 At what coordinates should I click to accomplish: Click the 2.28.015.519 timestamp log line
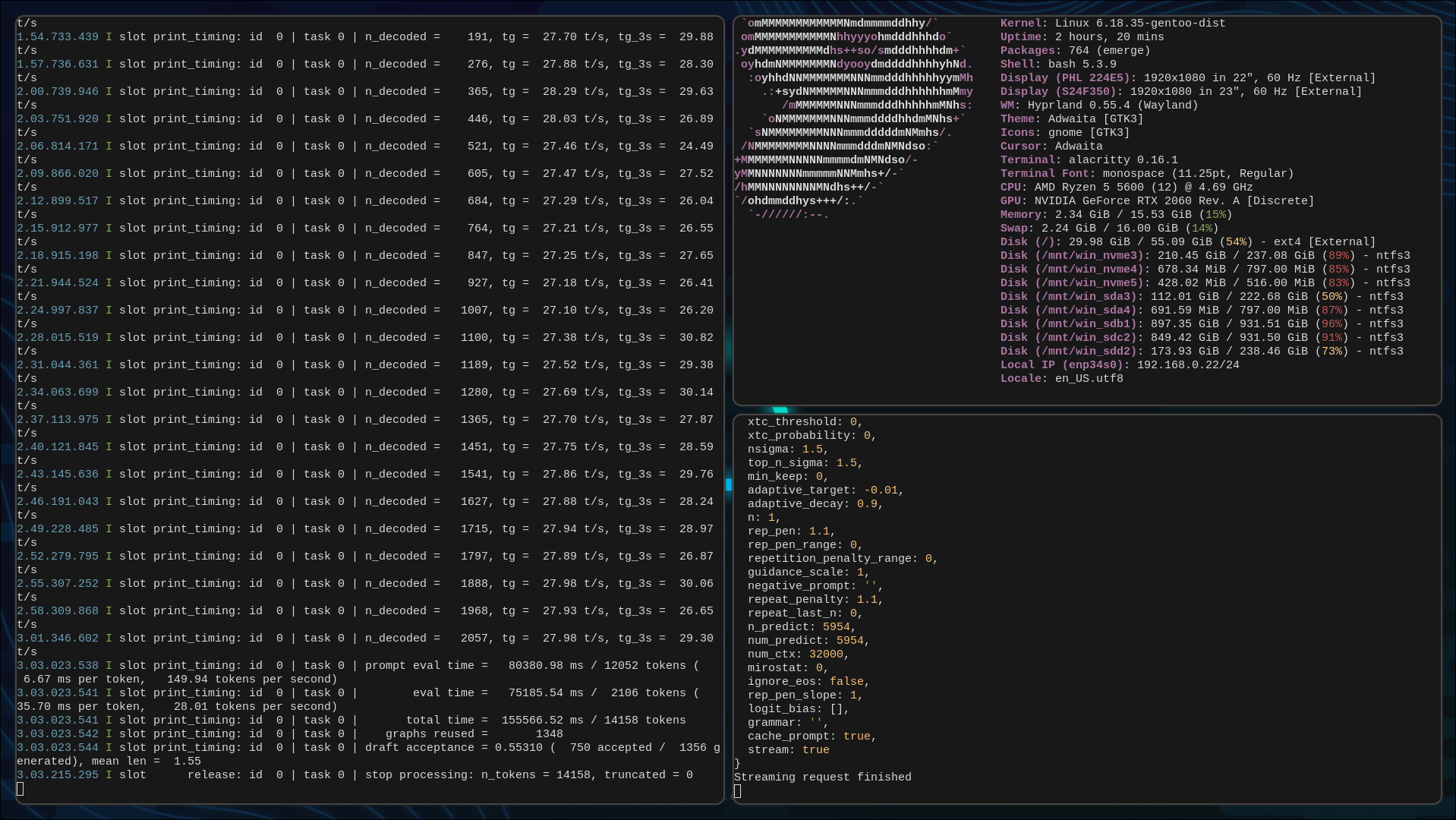pyautogui.click(x=365, y=345)
